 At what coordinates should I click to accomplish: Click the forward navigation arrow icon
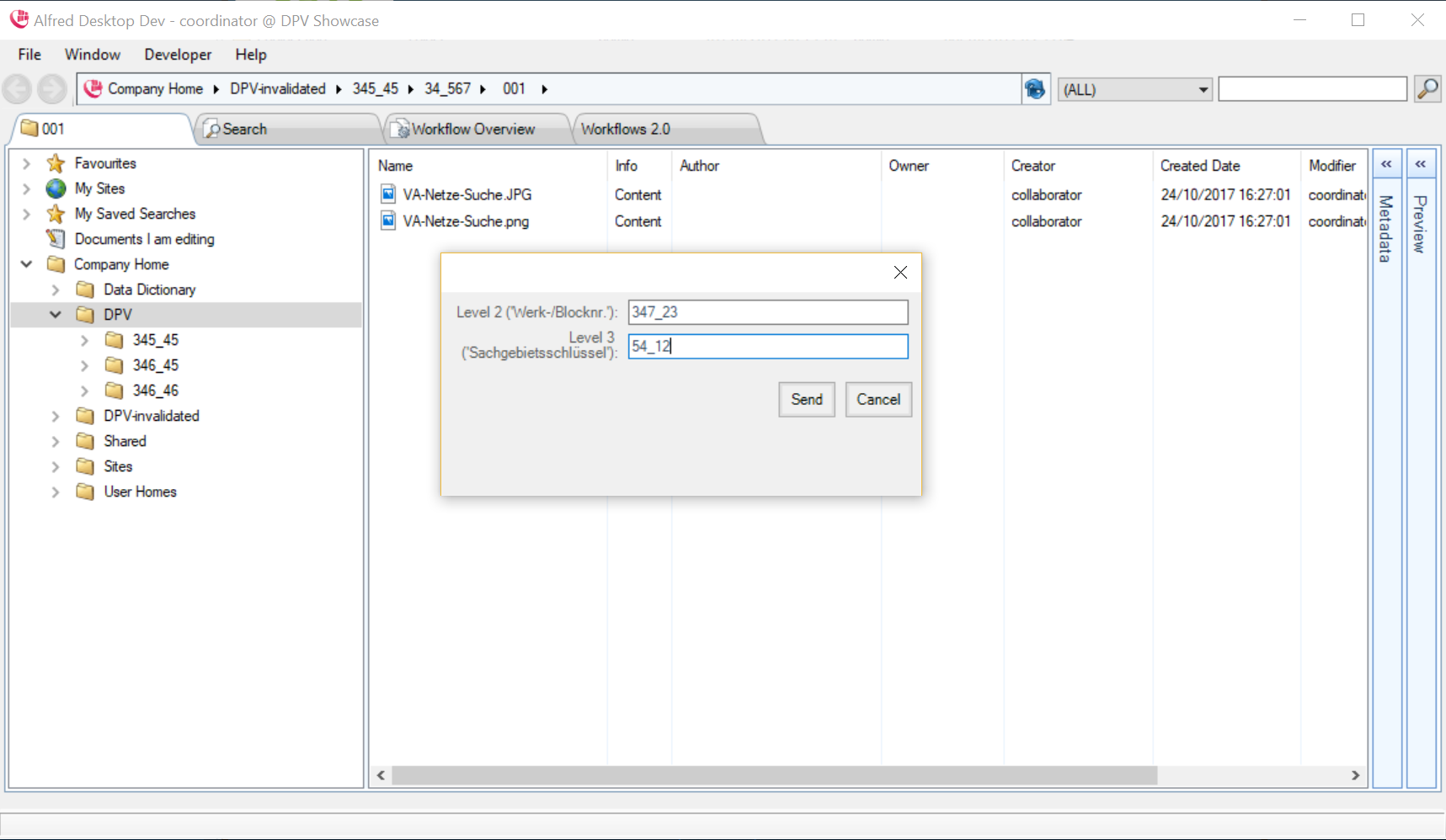pos(51,88)
